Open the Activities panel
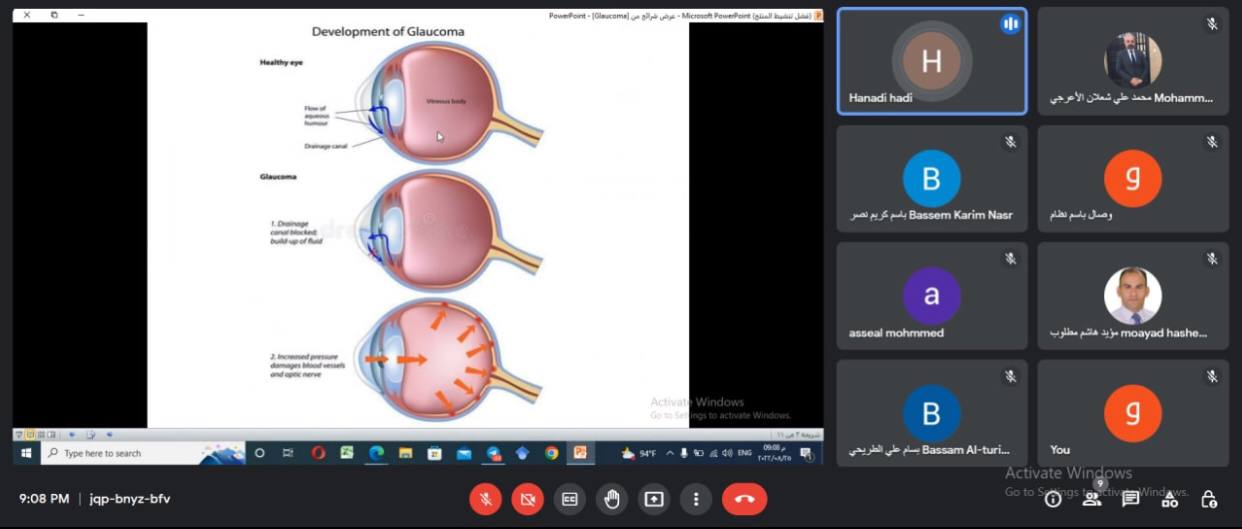This screenshot has height=529, width=1242. coord(1169,499)
